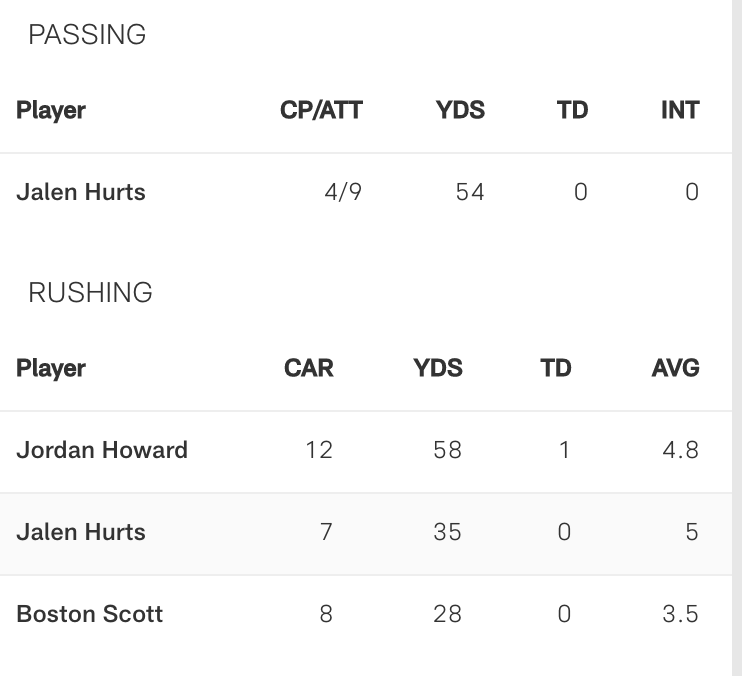Click Jalen Hurts' 4/9 completions value
This screenshot has height=676, width=742.
click(343, 192)
